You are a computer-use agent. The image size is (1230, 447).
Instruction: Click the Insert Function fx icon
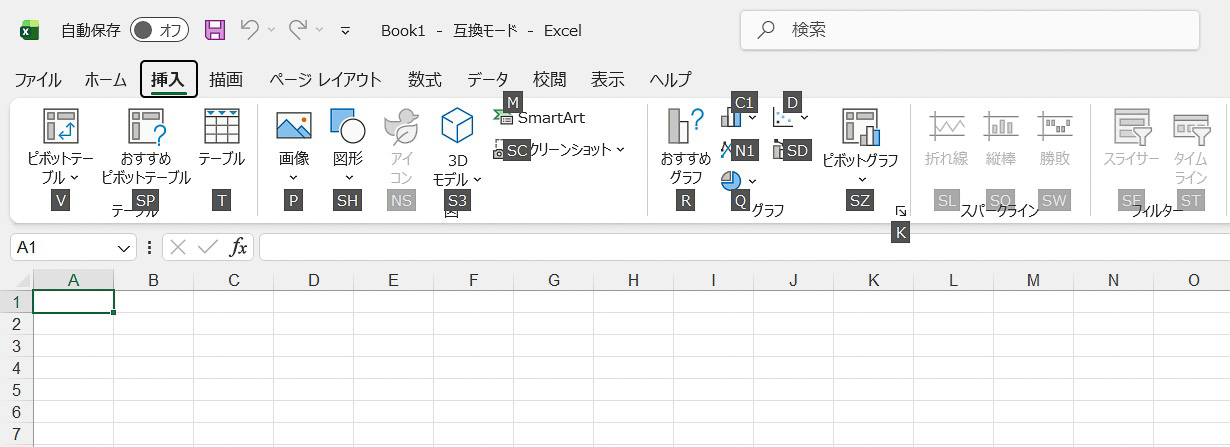238,247
